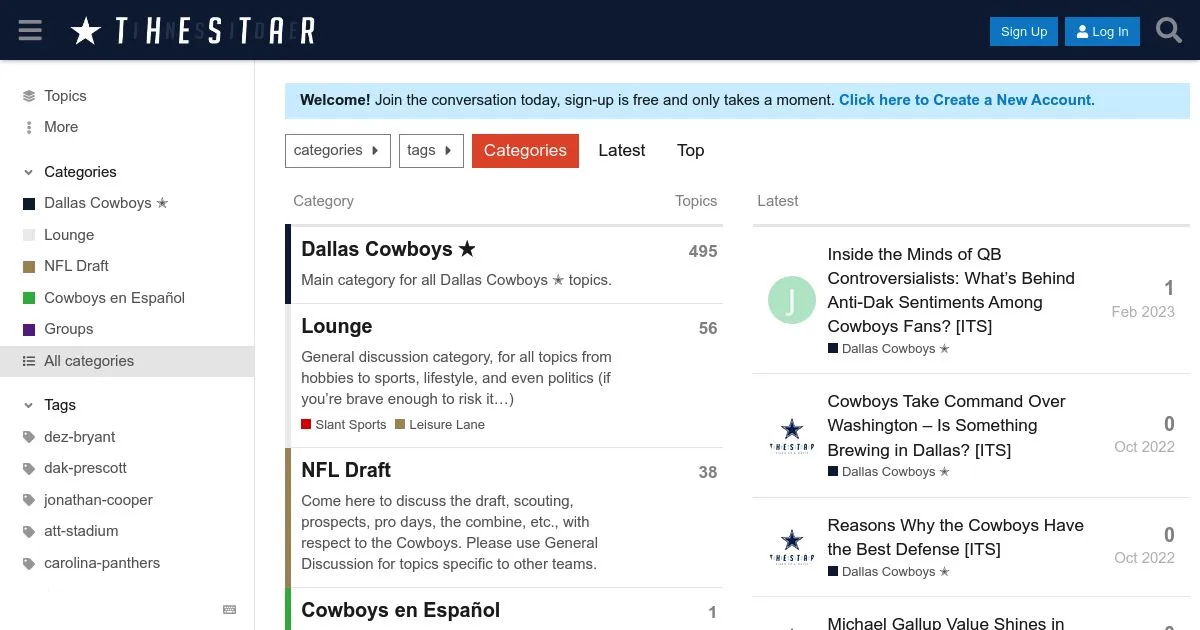This screenshot has height=630, width=1200.
Task: Click the Dallas Cowboys tag under Best Defense topic
Action: point(889,572)
